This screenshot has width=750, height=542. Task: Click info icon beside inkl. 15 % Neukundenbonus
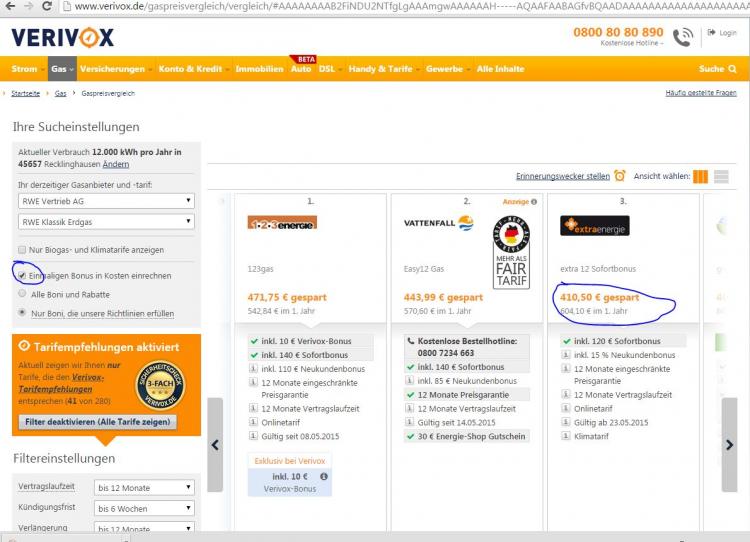[566, 354]
